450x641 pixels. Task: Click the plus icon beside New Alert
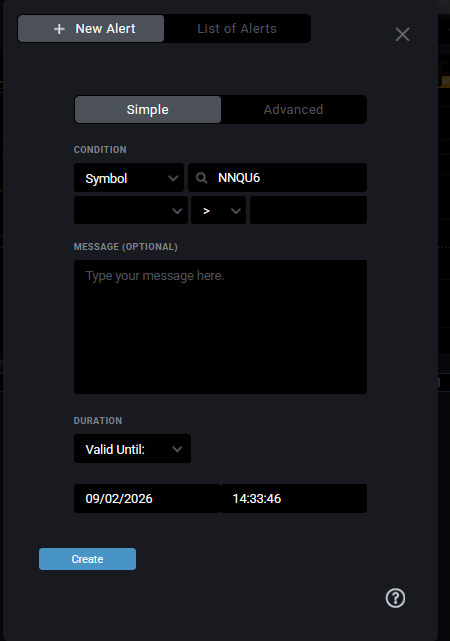[x=59, y=29]
